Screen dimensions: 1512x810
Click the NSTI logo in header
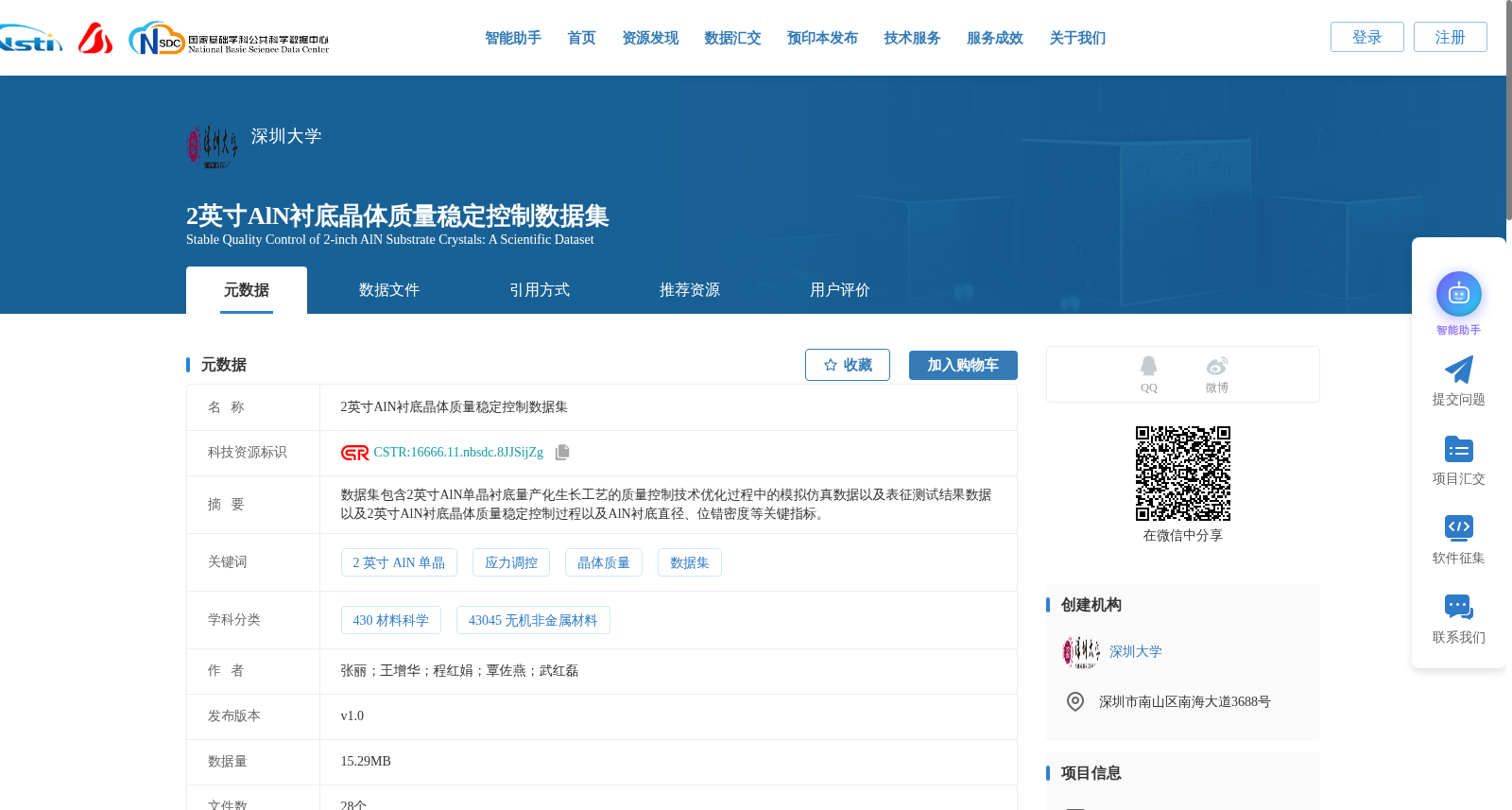point(30,39)
